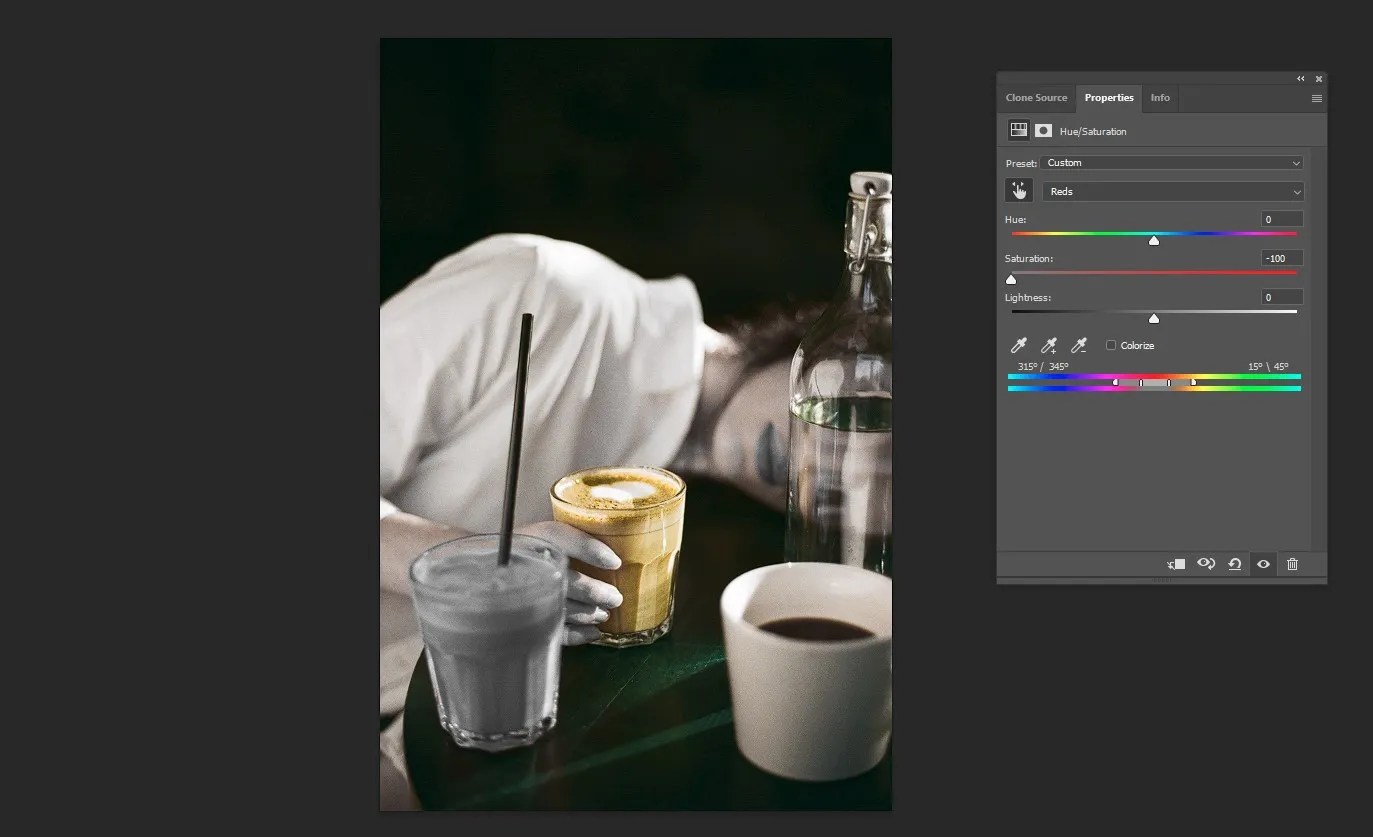Collapse the panel with the double-arrow chevron
The width and height of the screenshot is (1373, 837).
[x=1300, y=78]
